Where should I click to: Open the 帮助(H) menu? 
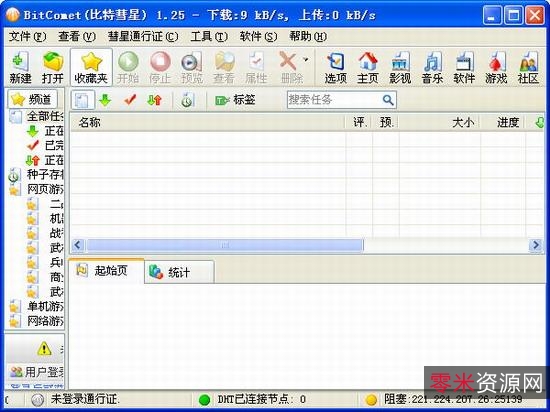[x=308, y=36]
